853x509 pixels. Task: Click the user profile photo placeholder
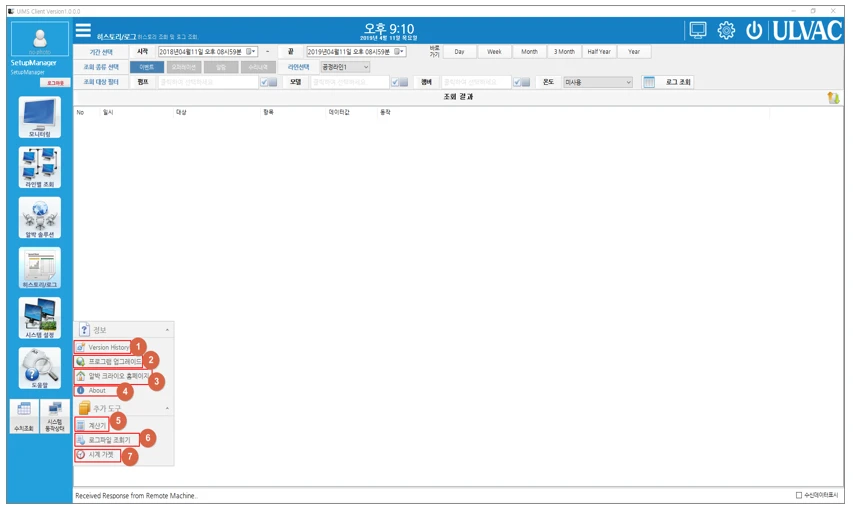[40, 39]
